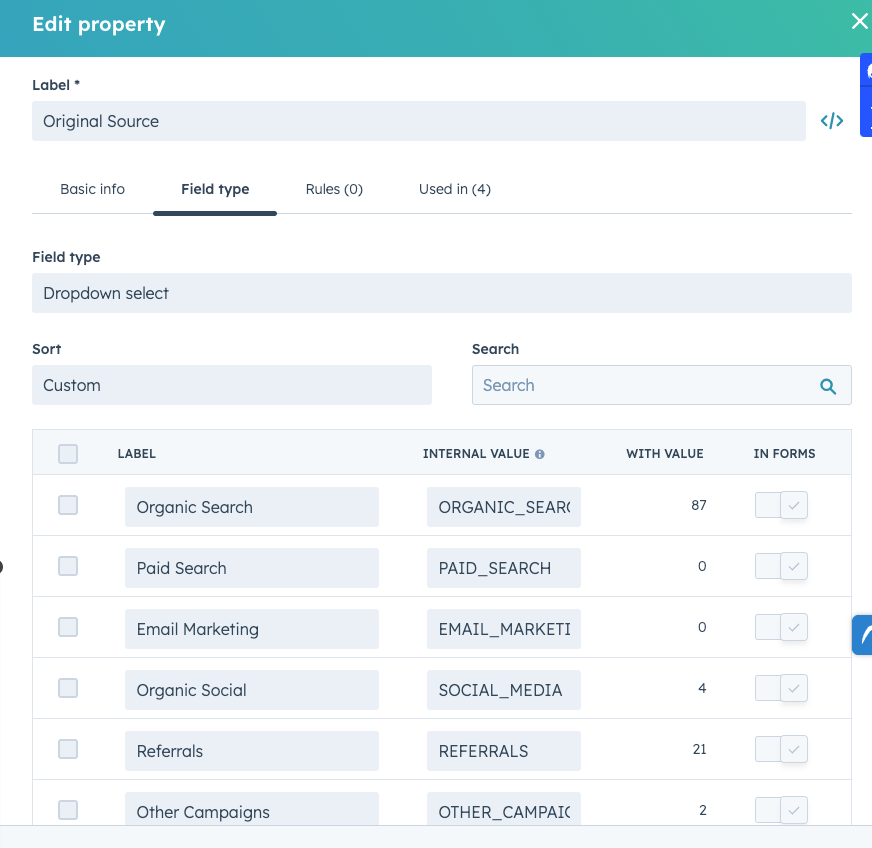Switch to the Basic info tab
This screenshot has width=872, height=848.
pyautogui.click(x=92, y=189)
